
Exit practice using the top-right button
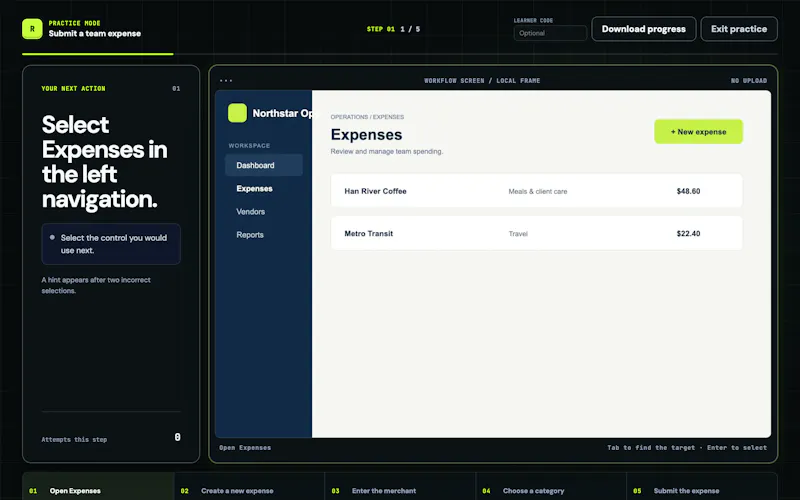(x=739, y=29)
